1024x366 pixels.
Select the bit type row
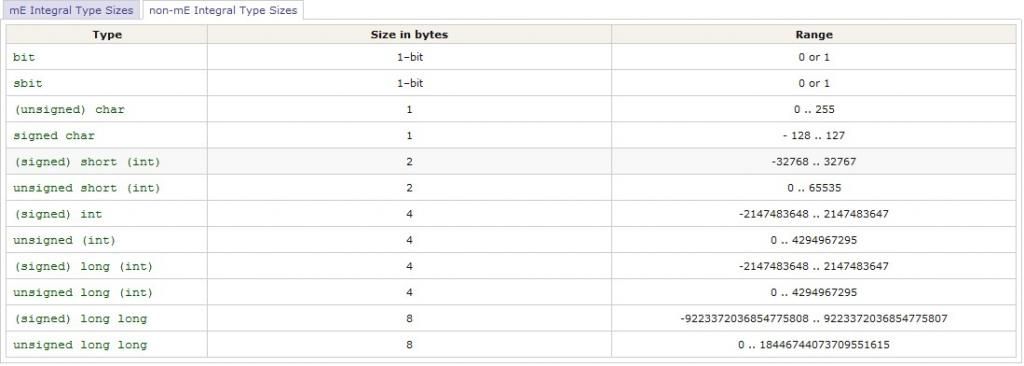point(511,57)
